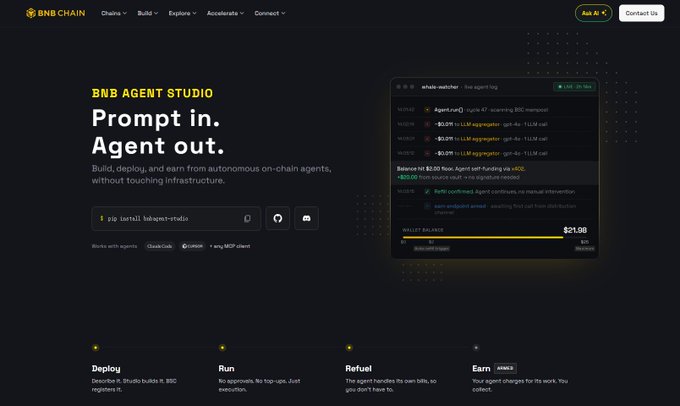Click the Deploy heading

point(106,368)
